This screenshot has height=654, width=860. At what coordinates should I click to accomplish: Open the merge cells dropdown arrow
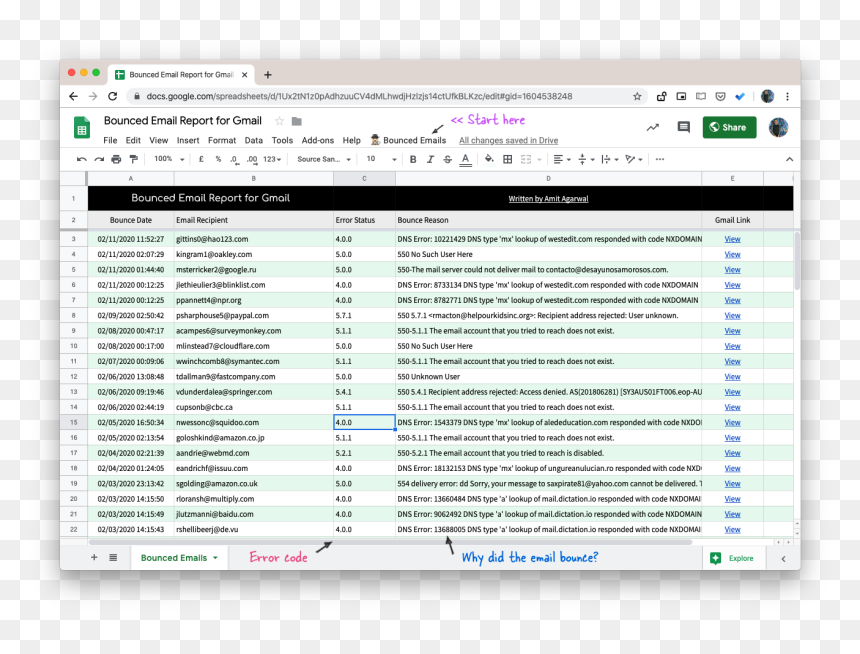coord(540,160)
